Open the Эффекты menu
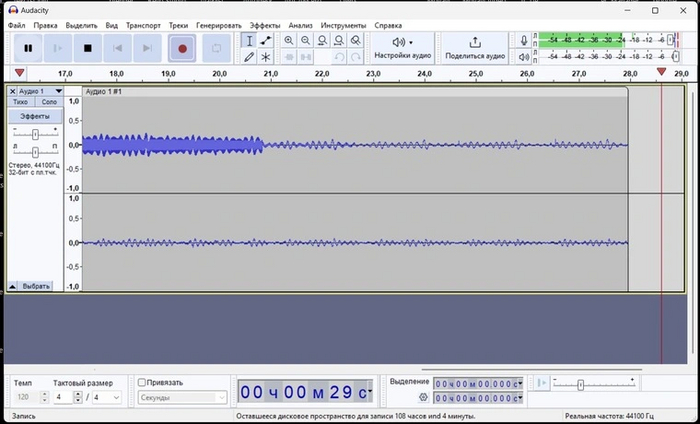700x424 pixels. 265,25
